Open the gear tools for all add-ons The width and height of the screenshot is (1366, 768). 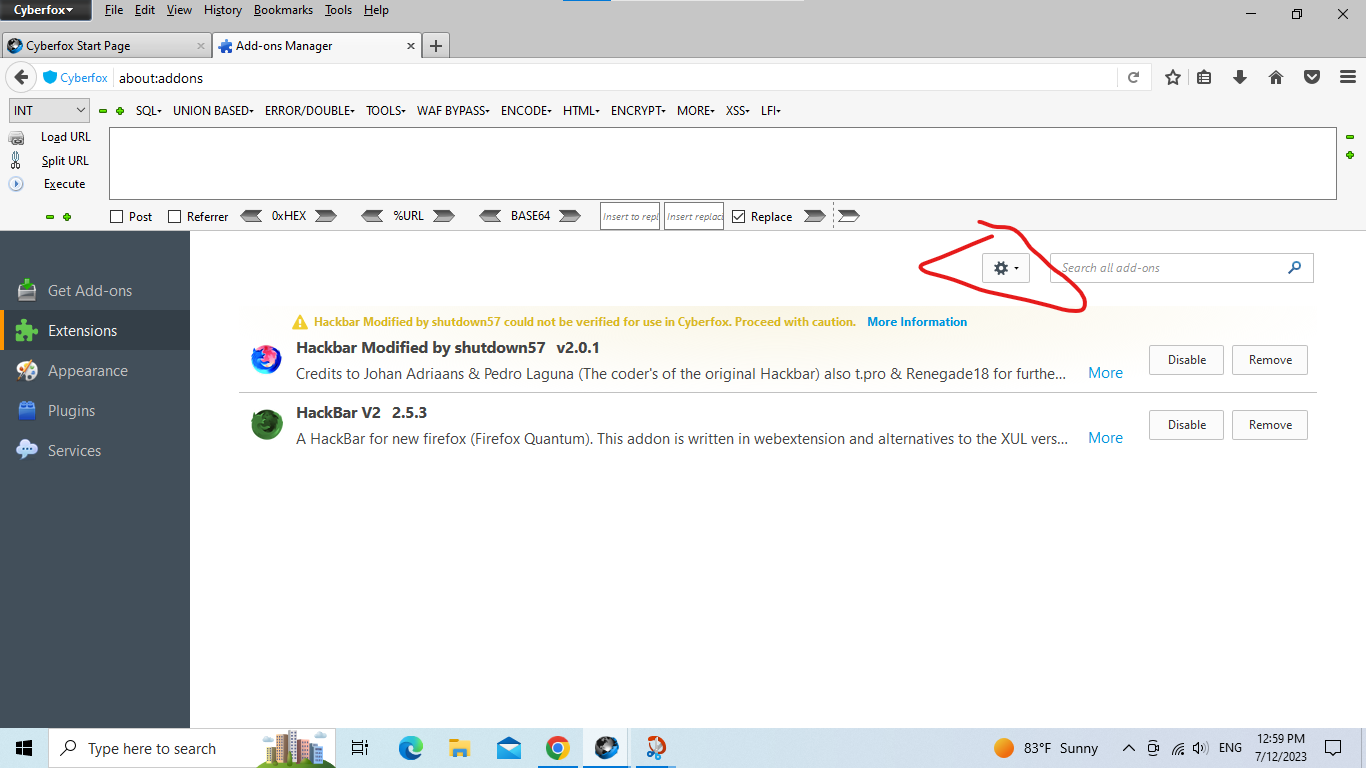pos(1006,267)
